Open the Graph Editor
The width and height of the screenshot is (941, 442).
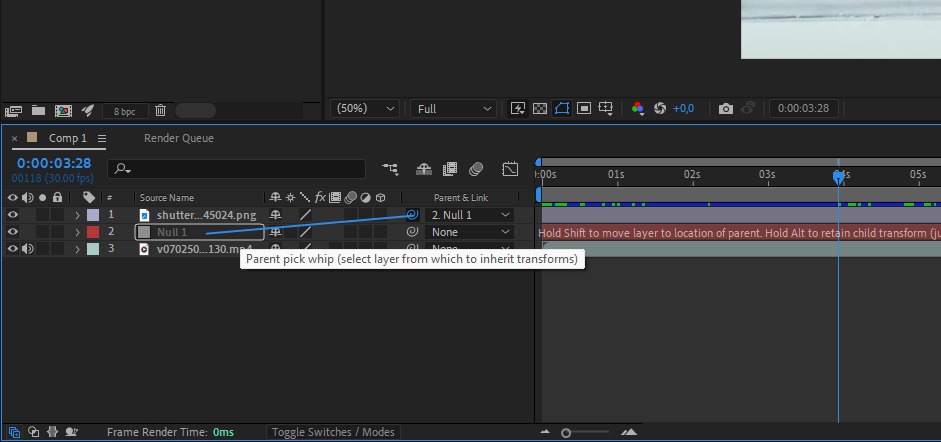pos(510,169)
